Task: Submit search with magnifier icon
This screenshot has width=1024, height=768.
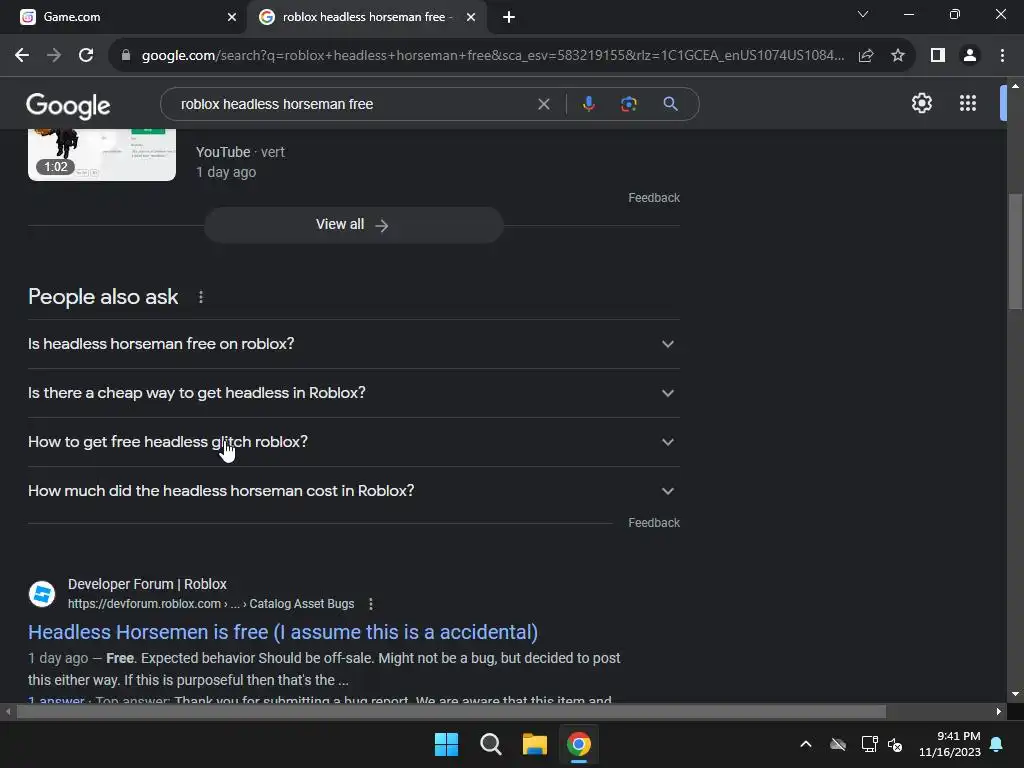Action: pos(670,104)
